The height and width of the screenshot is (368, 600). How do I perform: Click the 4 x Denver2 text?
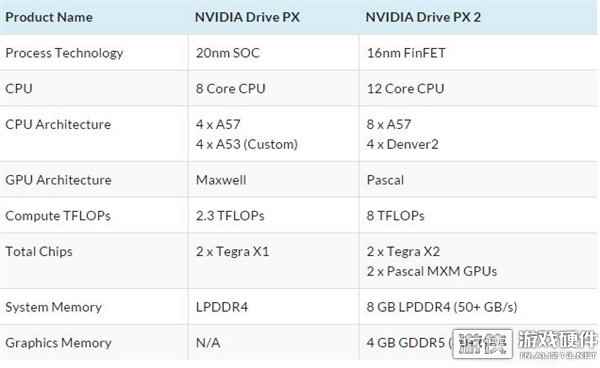(x=403, y=144)
